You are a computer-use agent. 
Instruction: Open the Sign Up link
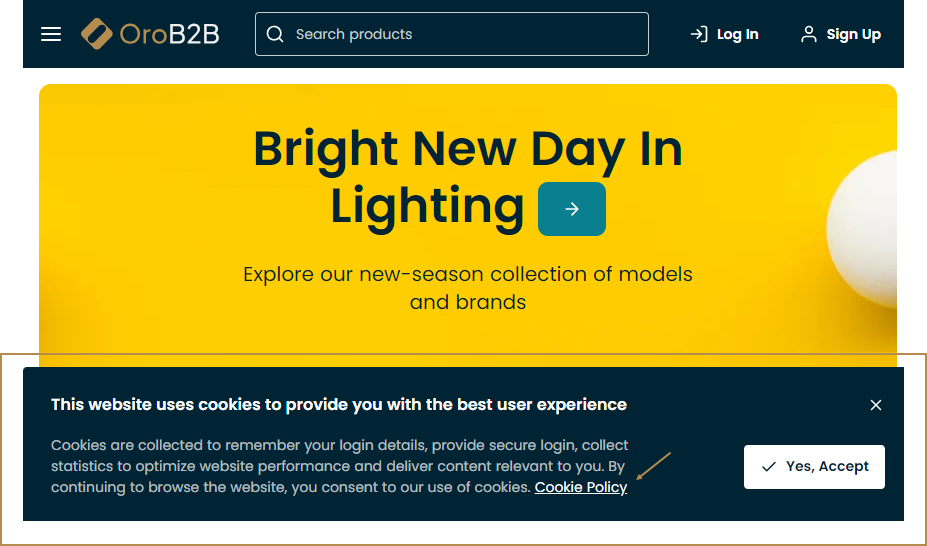[x=853, y=34]
